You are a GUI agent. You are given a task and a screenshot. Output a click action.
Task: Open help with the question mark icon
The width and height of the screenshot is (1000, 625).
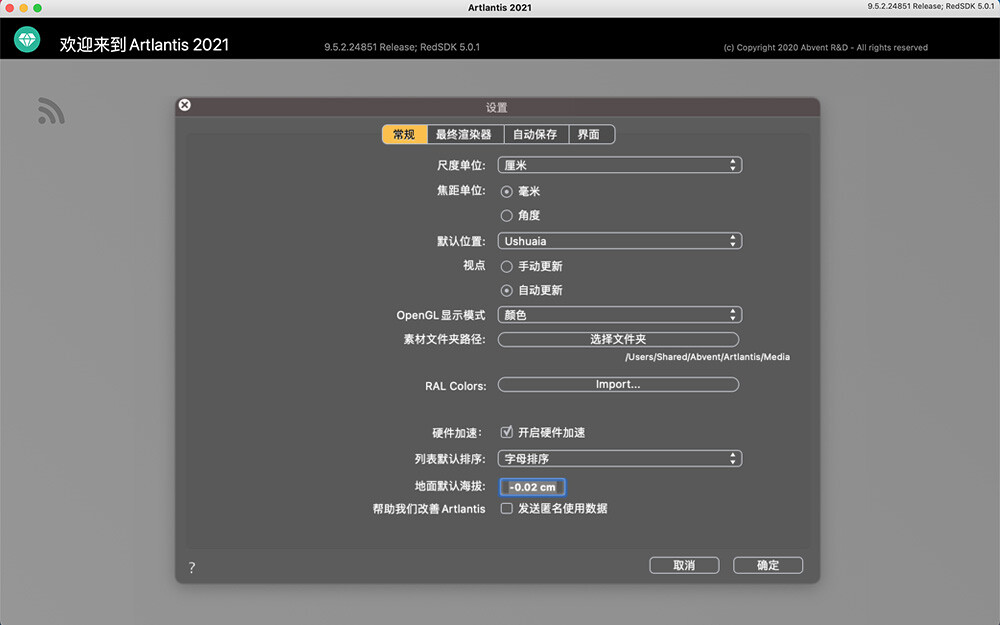pyautogui.click(x=192, y=567)
